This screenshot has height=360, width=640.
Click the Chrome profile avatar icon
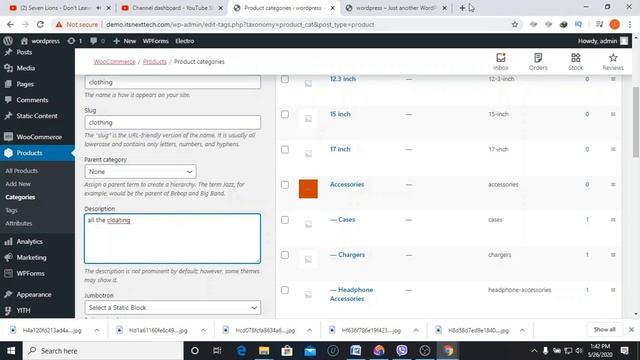pyautogui.click(x=614, y=24)
